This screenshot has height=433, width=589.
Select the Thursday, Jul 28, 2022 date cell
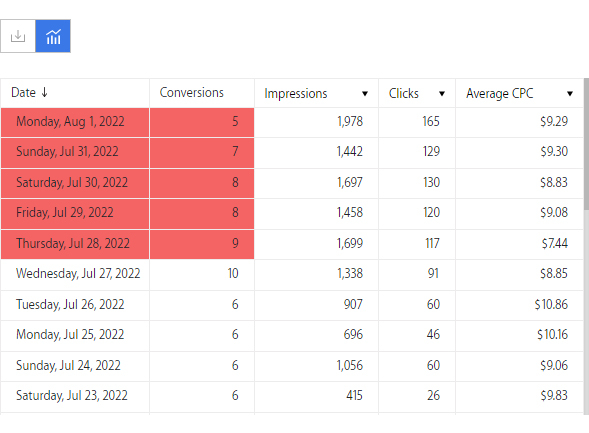click(x=75, y=244)
